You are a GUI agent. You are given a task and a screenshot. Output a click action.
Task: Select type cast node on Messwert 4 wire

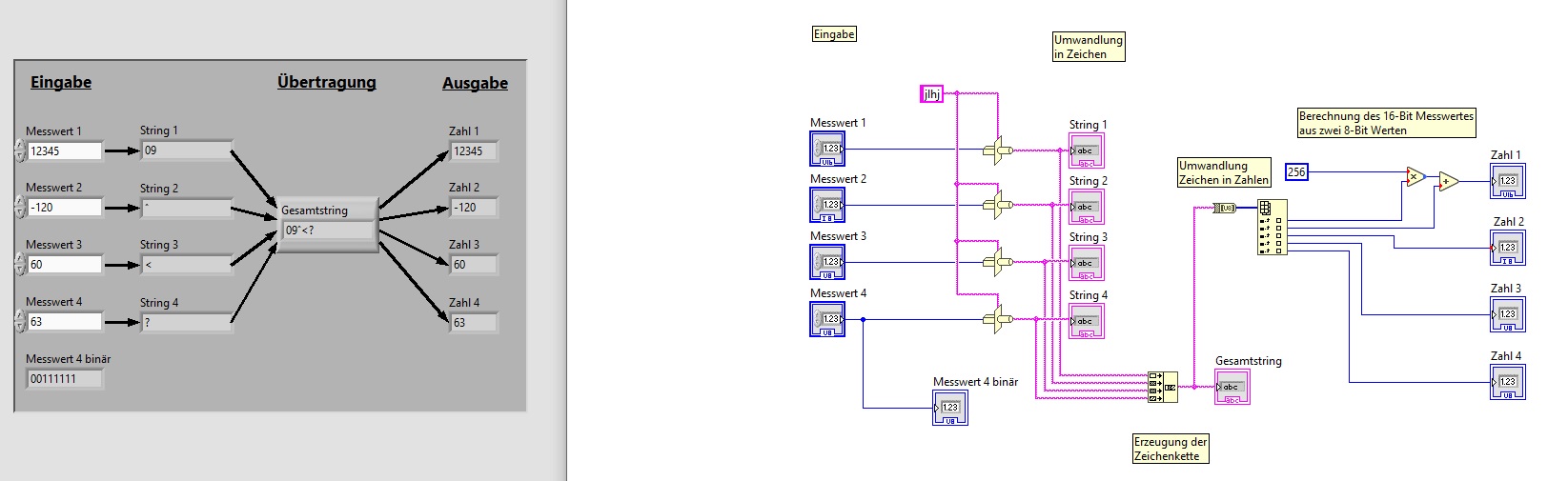(996, 319)
